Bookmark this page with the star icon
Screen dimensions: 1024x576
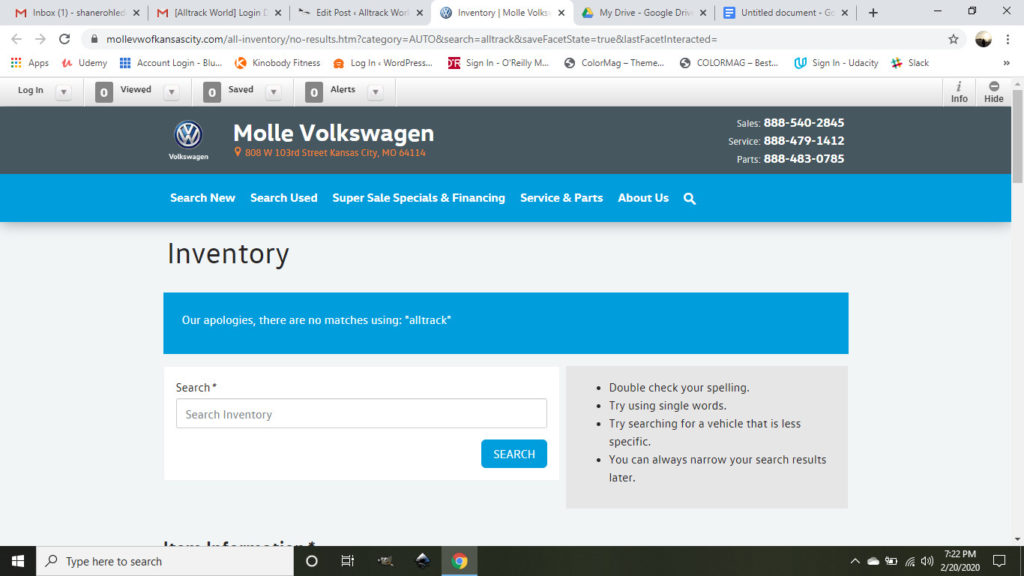(953, 39)
